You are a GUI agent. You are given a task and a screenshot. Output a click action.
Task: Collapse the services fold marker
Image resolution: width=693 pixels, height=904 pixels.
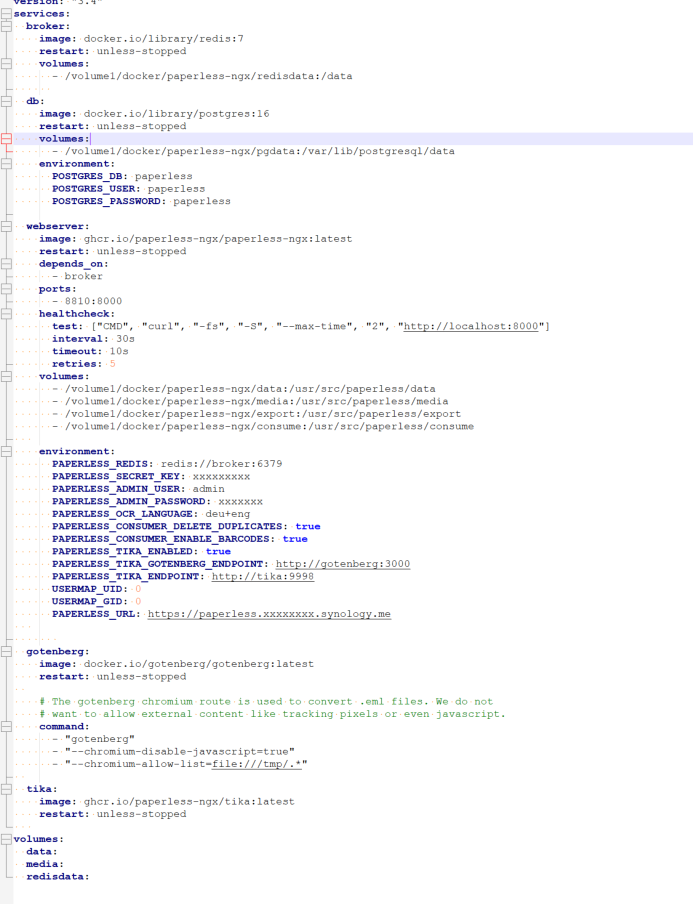tap(6, 13)
